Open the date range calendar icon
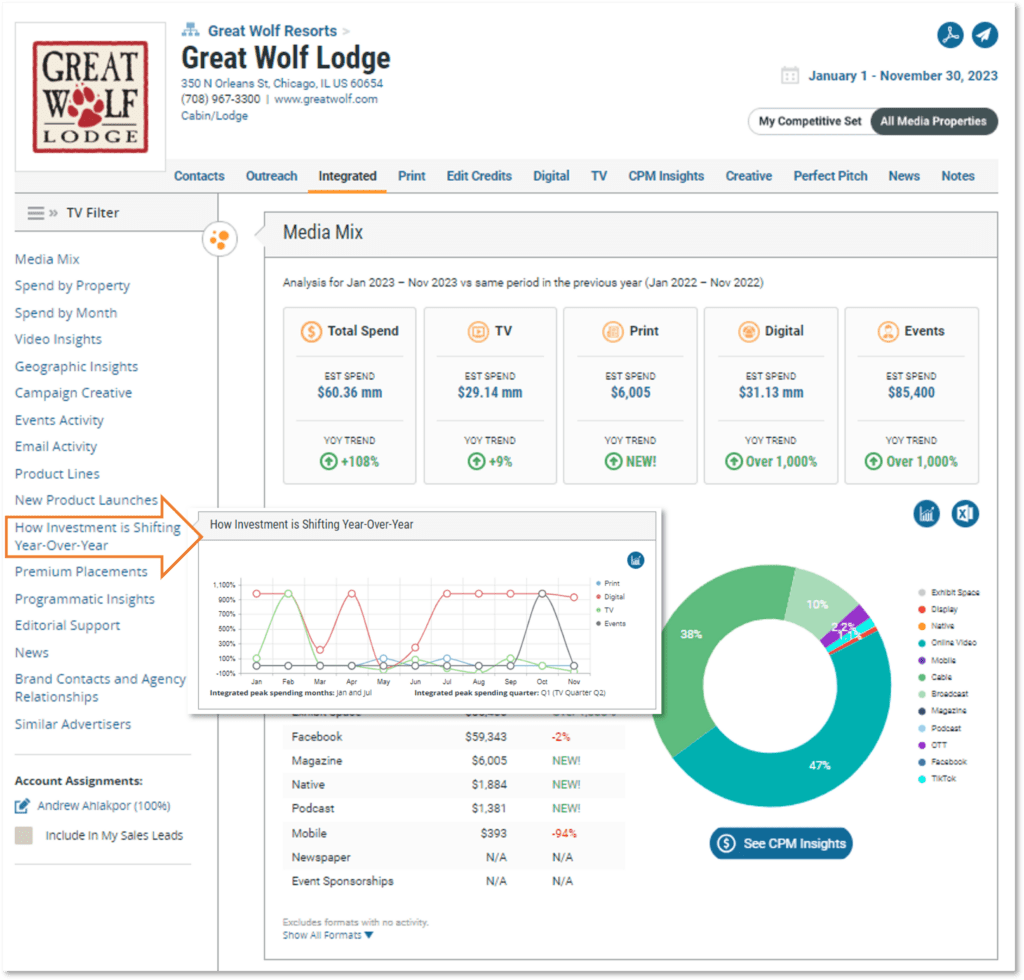 (x=790, y=76)
